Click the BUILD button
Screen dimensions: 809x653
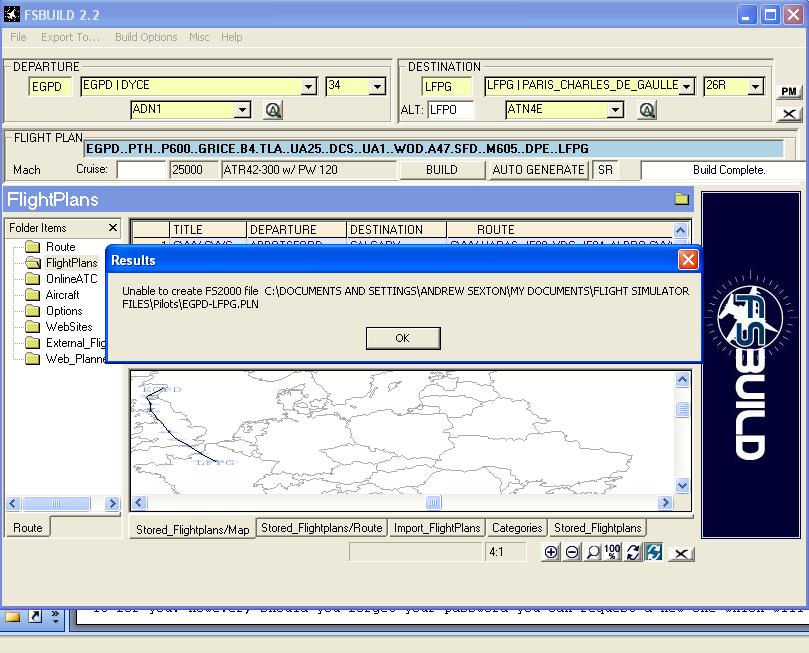(442, 170)
